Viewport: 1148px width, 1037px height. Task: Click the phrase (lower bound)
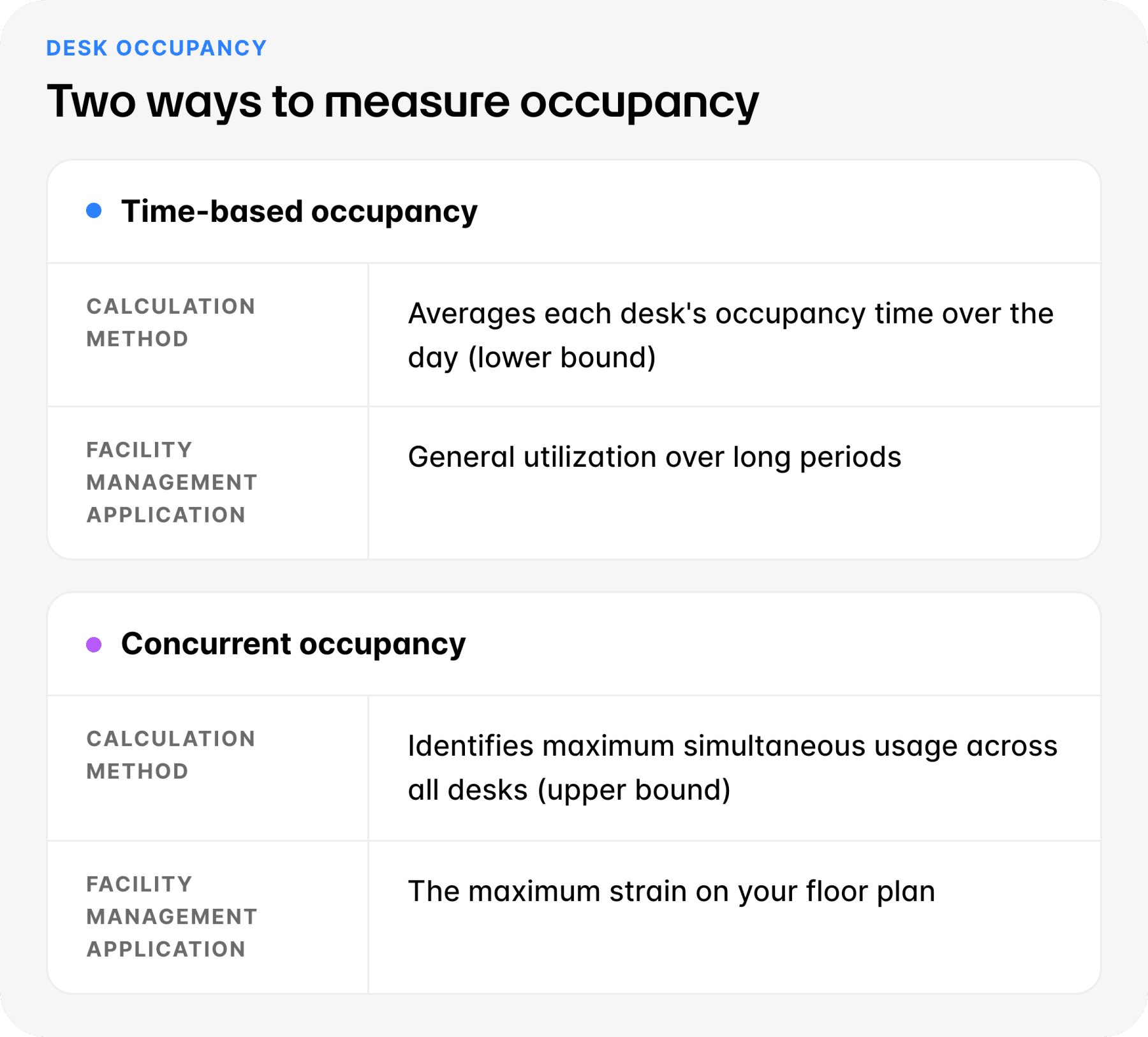pyautogui.click(x=562, y=358)
